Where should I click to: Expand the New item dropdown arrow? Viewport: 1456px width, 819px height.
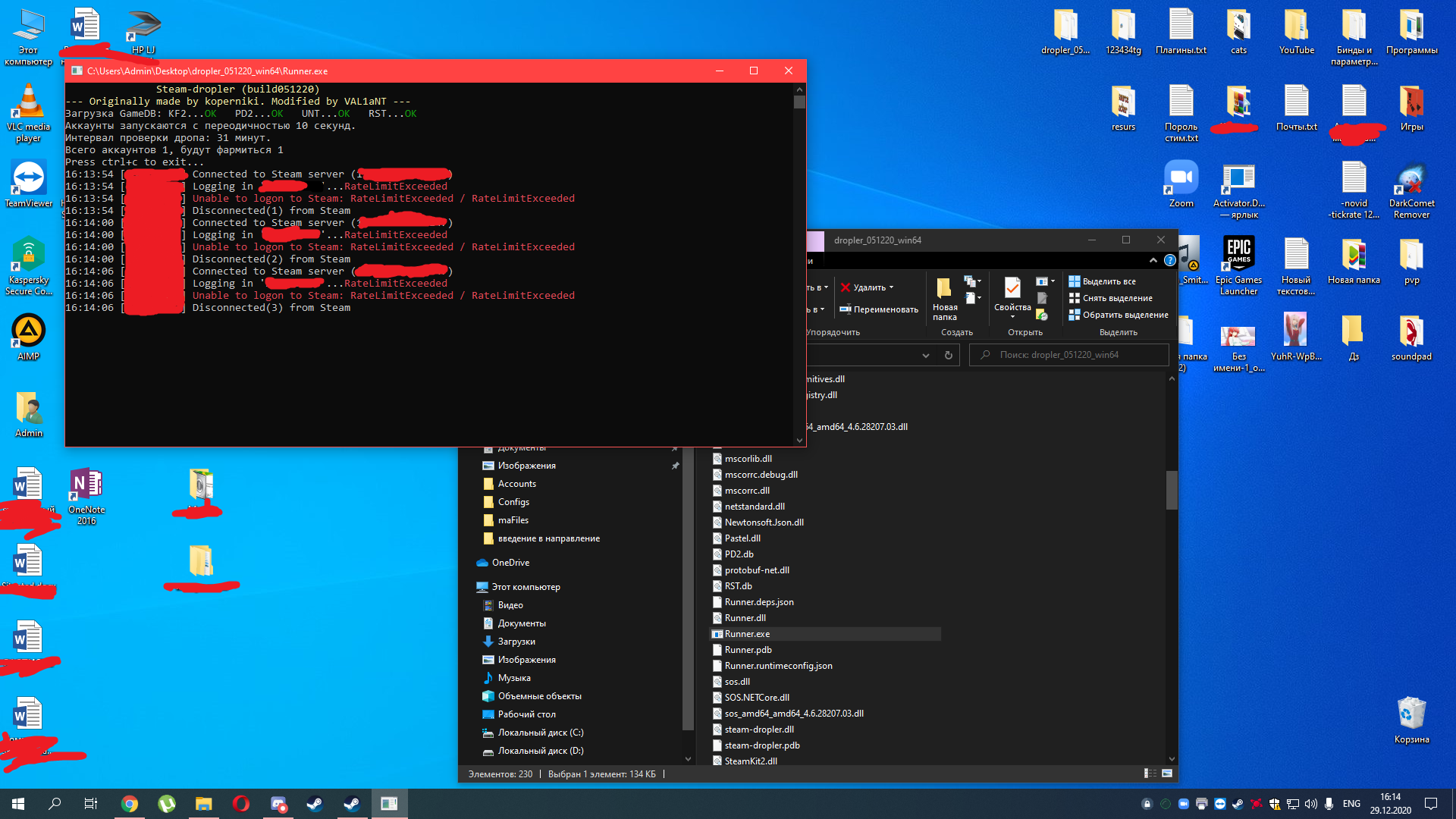[x=979, y=281]
